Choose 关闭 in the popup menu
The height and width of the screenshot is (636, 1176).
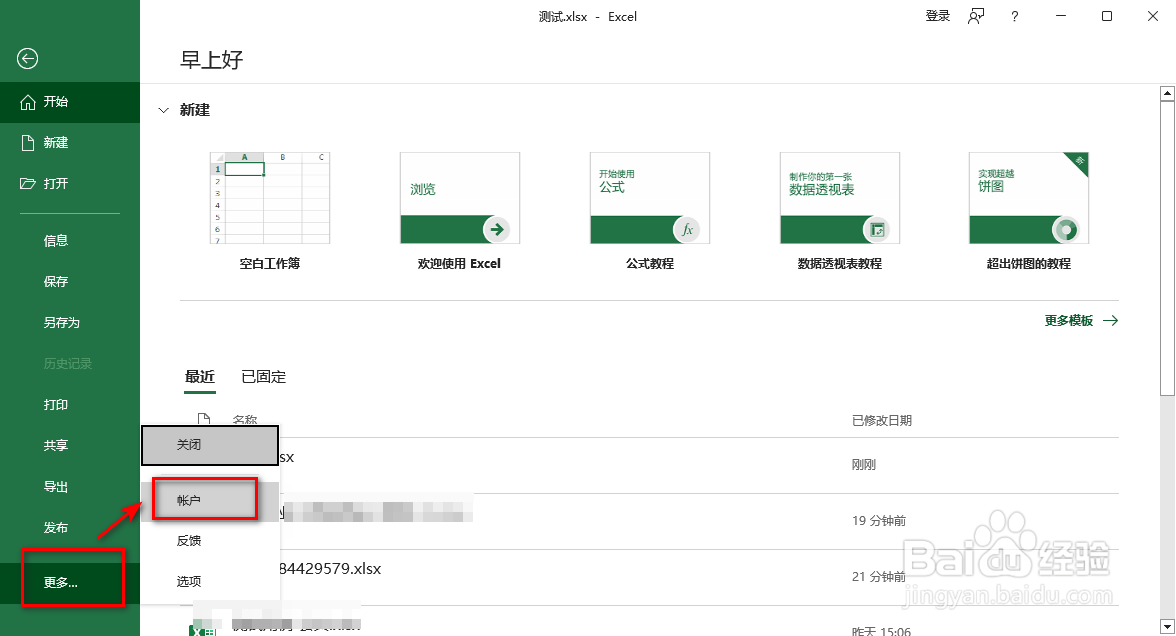pos(210,446)
